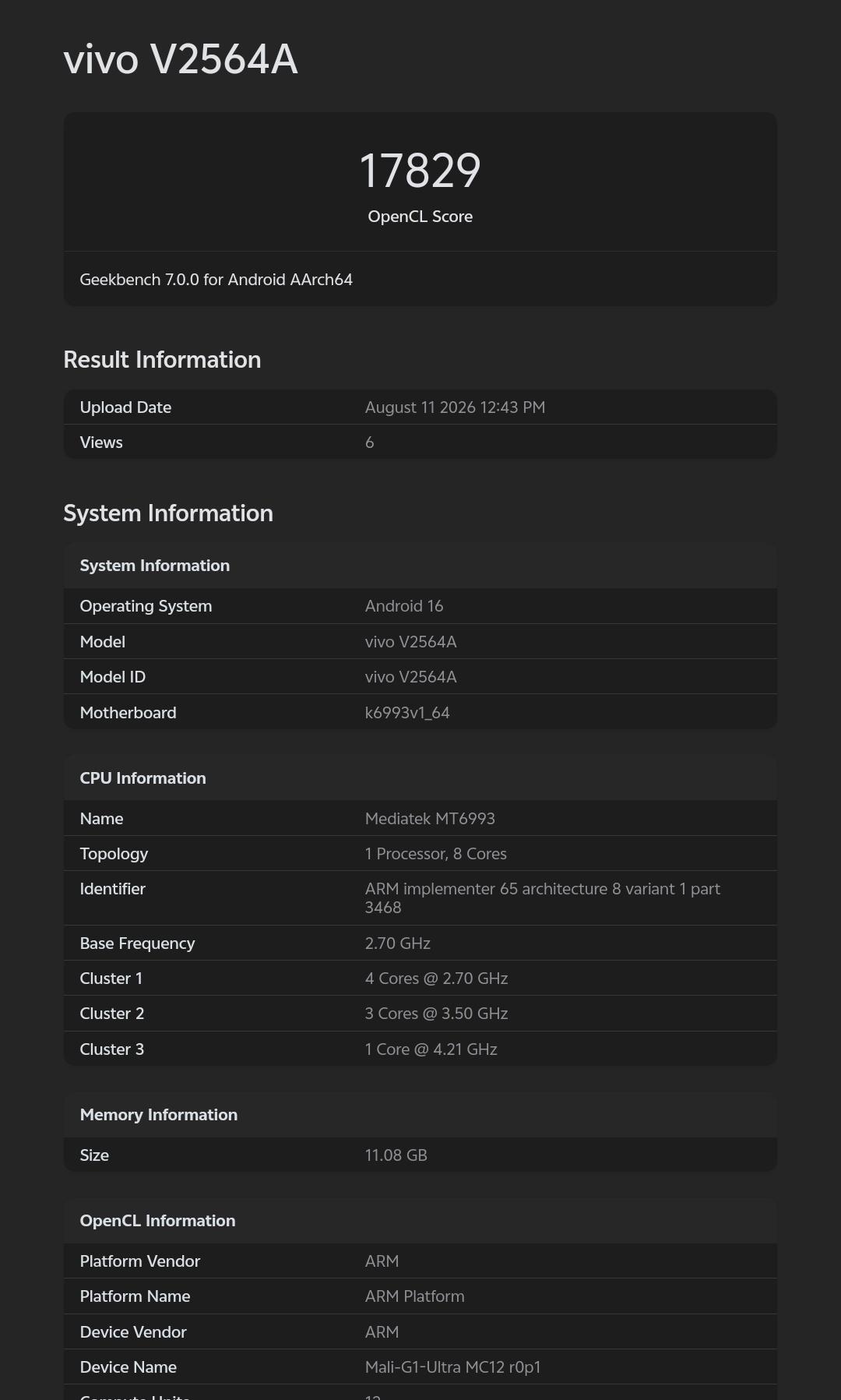Click the Model ID label
The width and height of the screenshot is (841, 1400).
coord(112,677)
